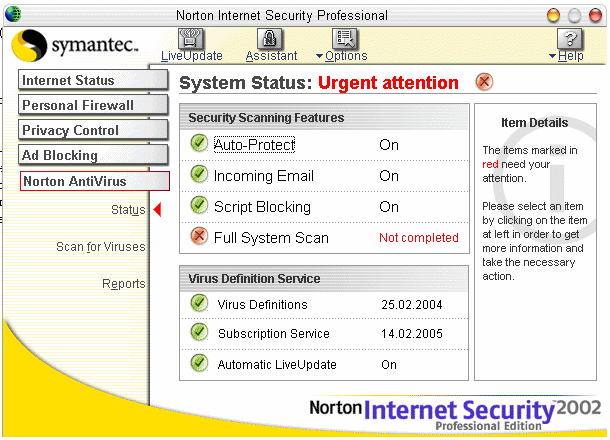
Task: Select the Norton AntiVirus tab
Action: pos(95,181)
